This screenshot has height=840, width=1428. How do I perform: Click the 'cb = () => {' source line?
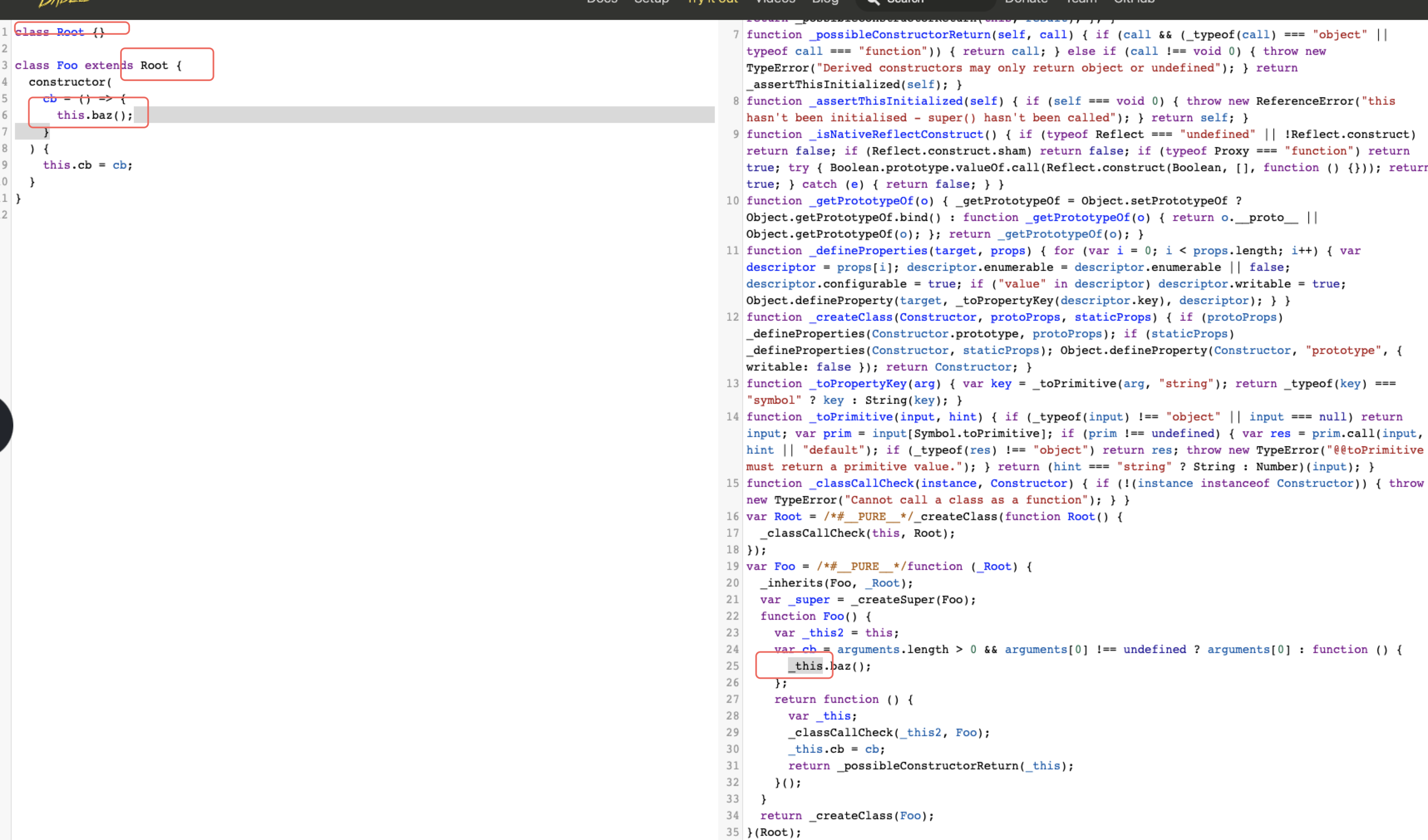pyautogui.click(x=84, y=98)
